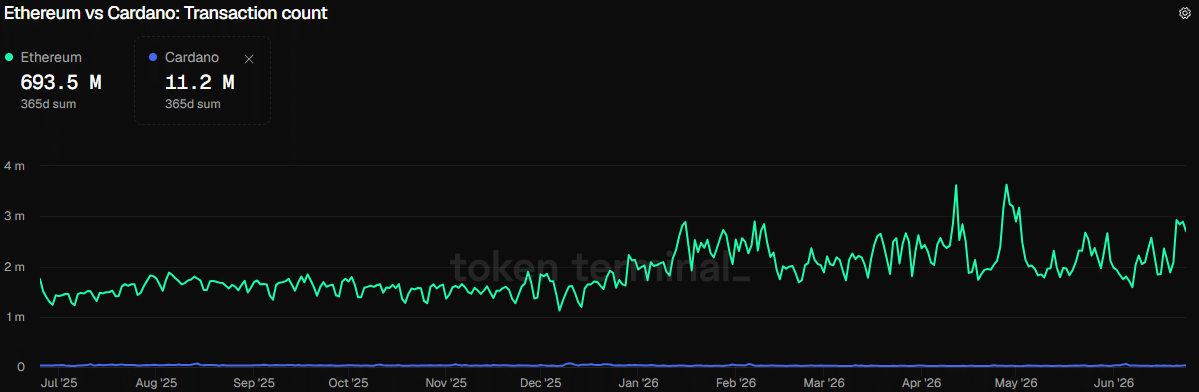This screenshot has height=392, width=1199.
Task: Click the Oct '25 axis label
Action: coord(349,382)
